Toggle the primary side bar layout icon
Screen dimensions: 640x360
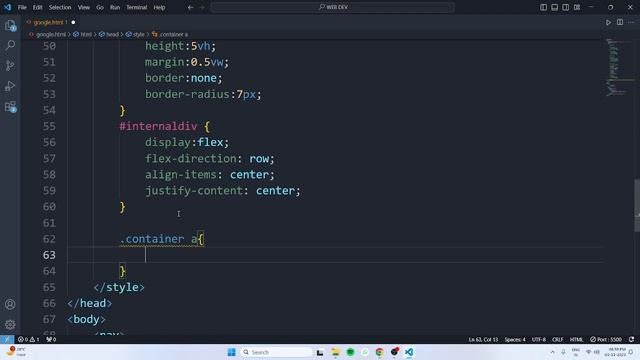(543, 7)
